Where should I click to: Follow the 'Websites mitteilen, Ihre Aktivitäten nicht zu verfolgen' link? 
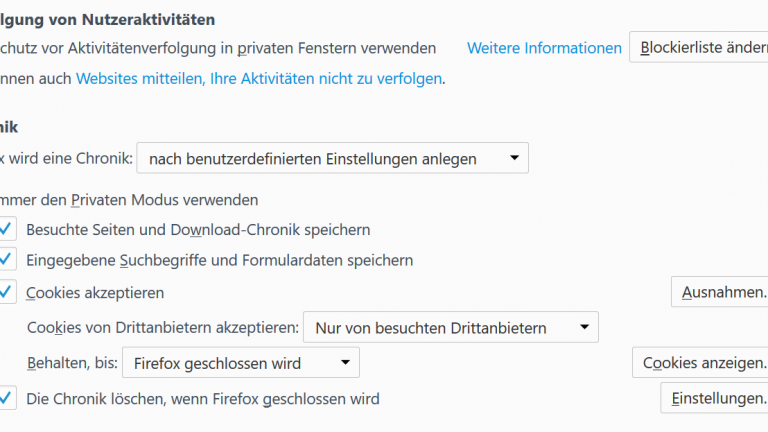tap(259, 78)
